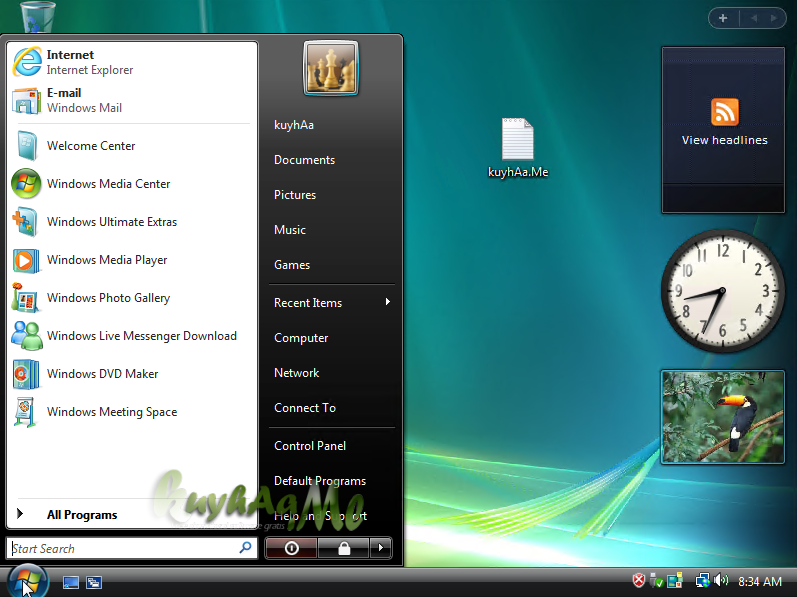Click the Start orb button
Image resolution: width=797 pixels, height=597 pixels.
click(28, 582)
